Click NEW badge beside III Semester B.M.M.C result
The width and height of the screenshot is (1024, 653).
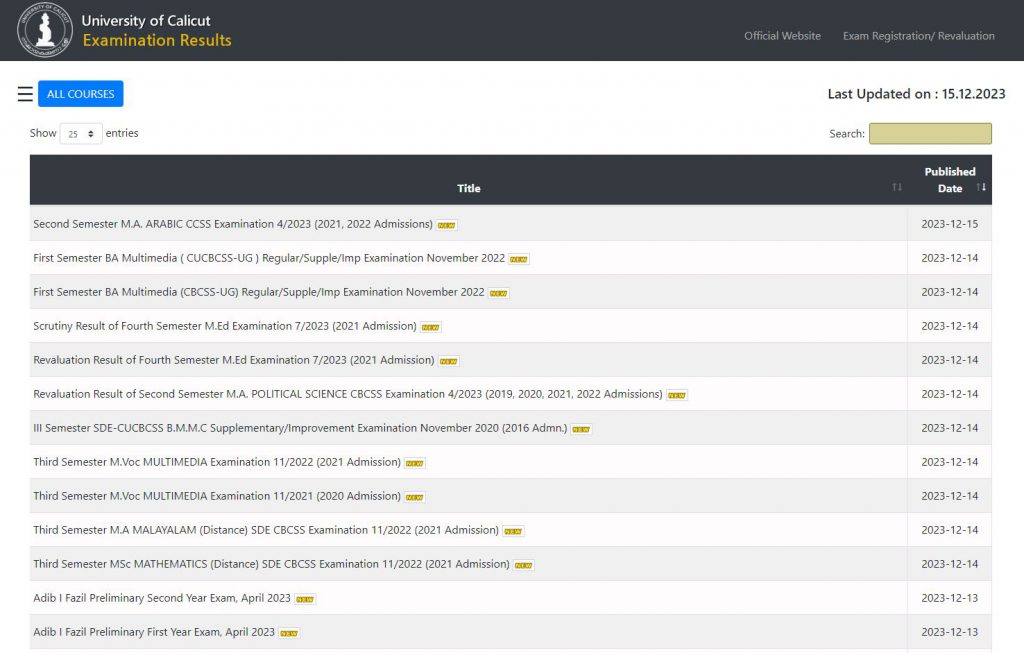point(581,429)
